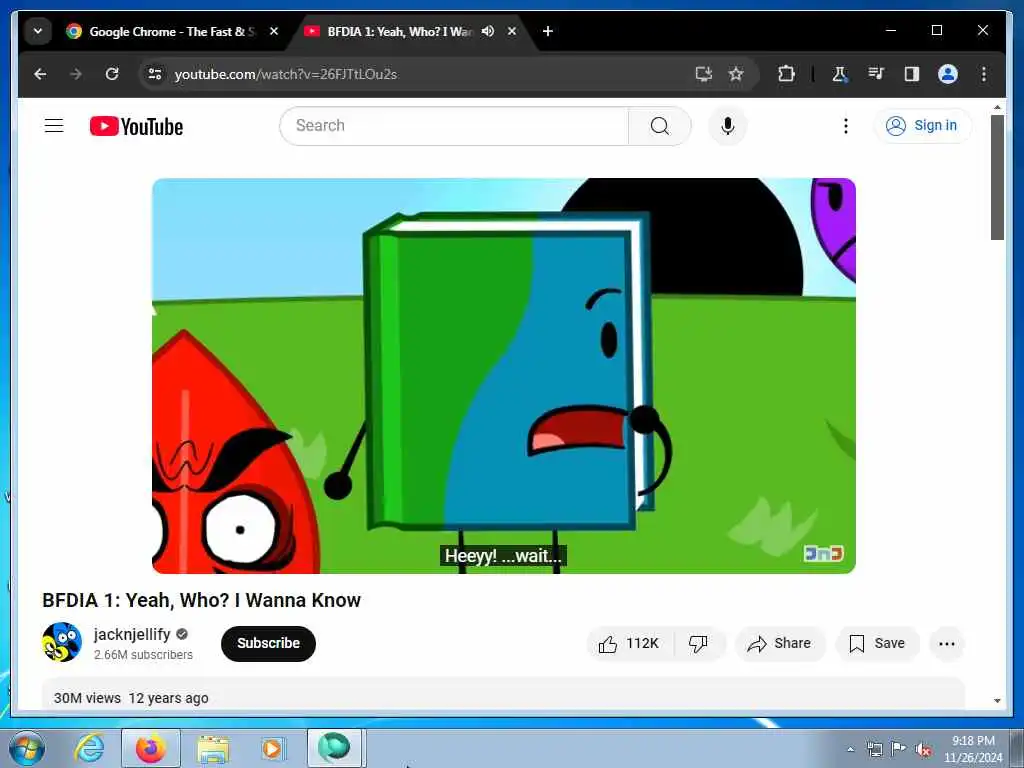Focus the YouTube Search input field
Image resolution: width=1024 pixels, height=768 pixels.
pos(454,125)
